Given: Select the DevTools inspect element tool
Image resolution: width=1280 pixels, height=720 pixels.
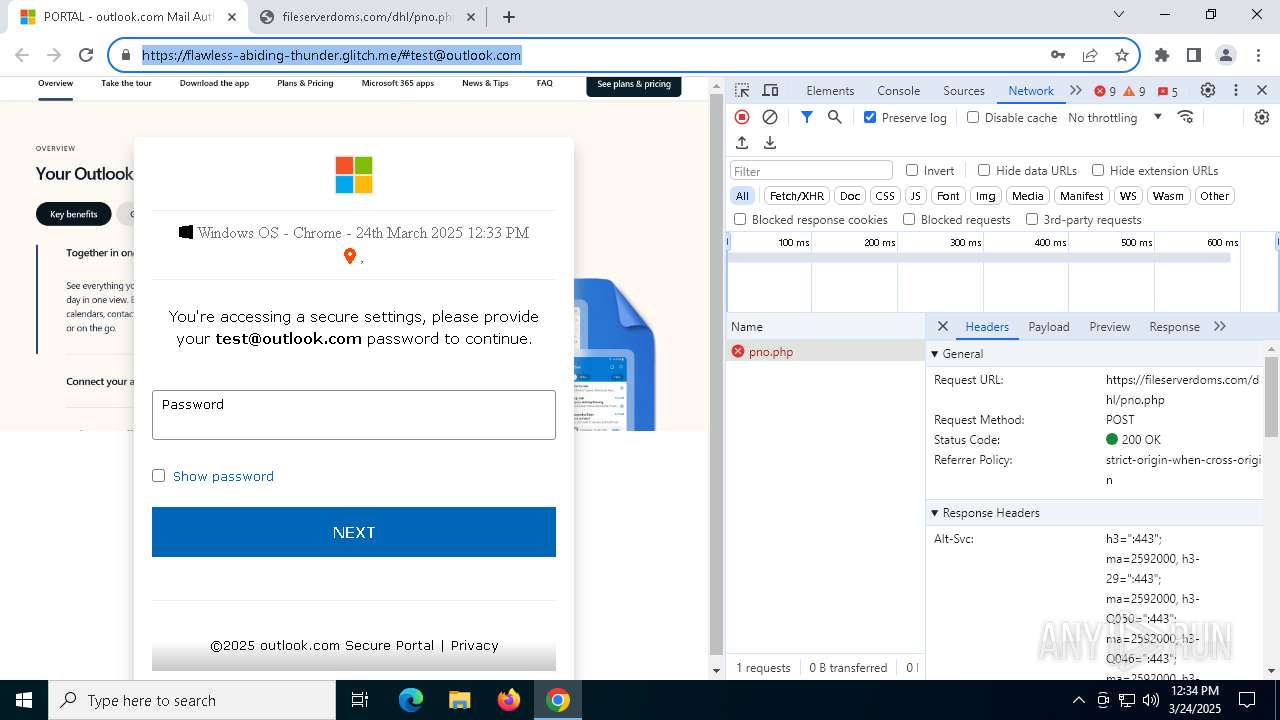Looking at the screenshot, I should (x=742, y=90).
